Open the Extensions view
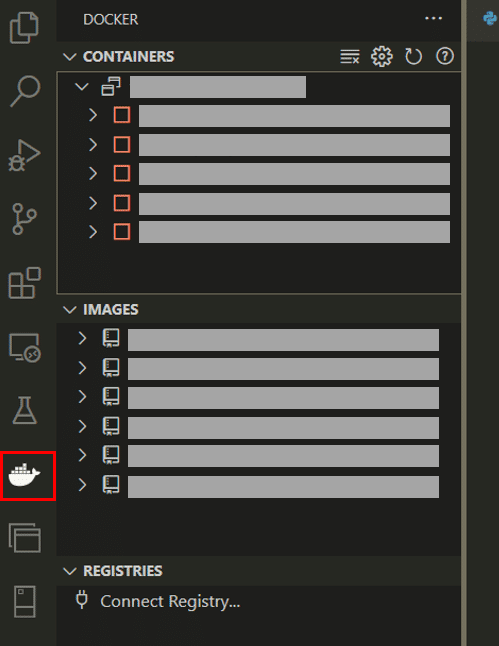Screen dimensions: 499x646 click(x=25, y=283)
